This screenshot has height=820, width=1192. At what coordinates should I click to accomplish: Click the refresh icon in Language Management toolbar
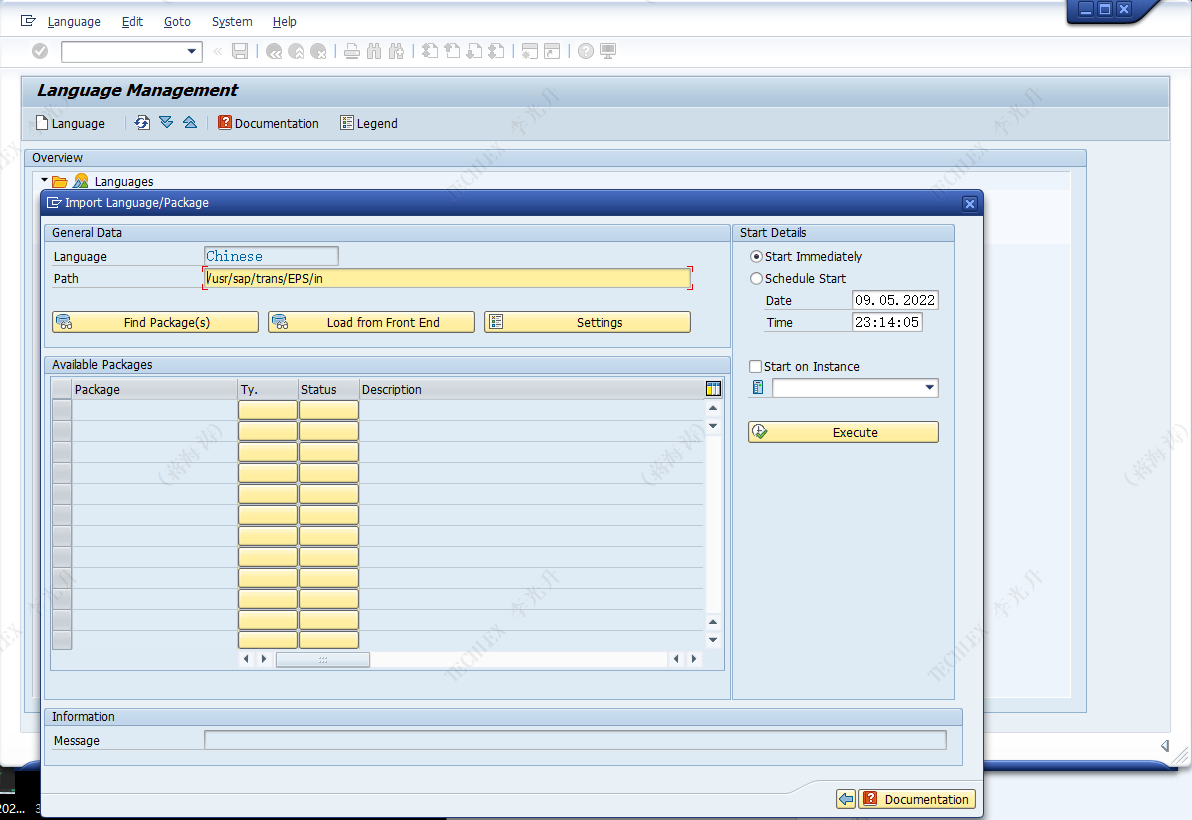click(x=142, y=122)
